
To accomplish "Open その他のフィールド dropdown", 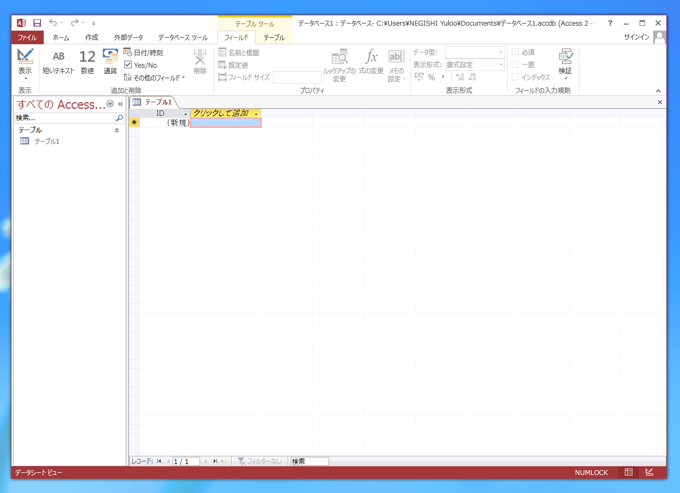I will coord(154,78).
